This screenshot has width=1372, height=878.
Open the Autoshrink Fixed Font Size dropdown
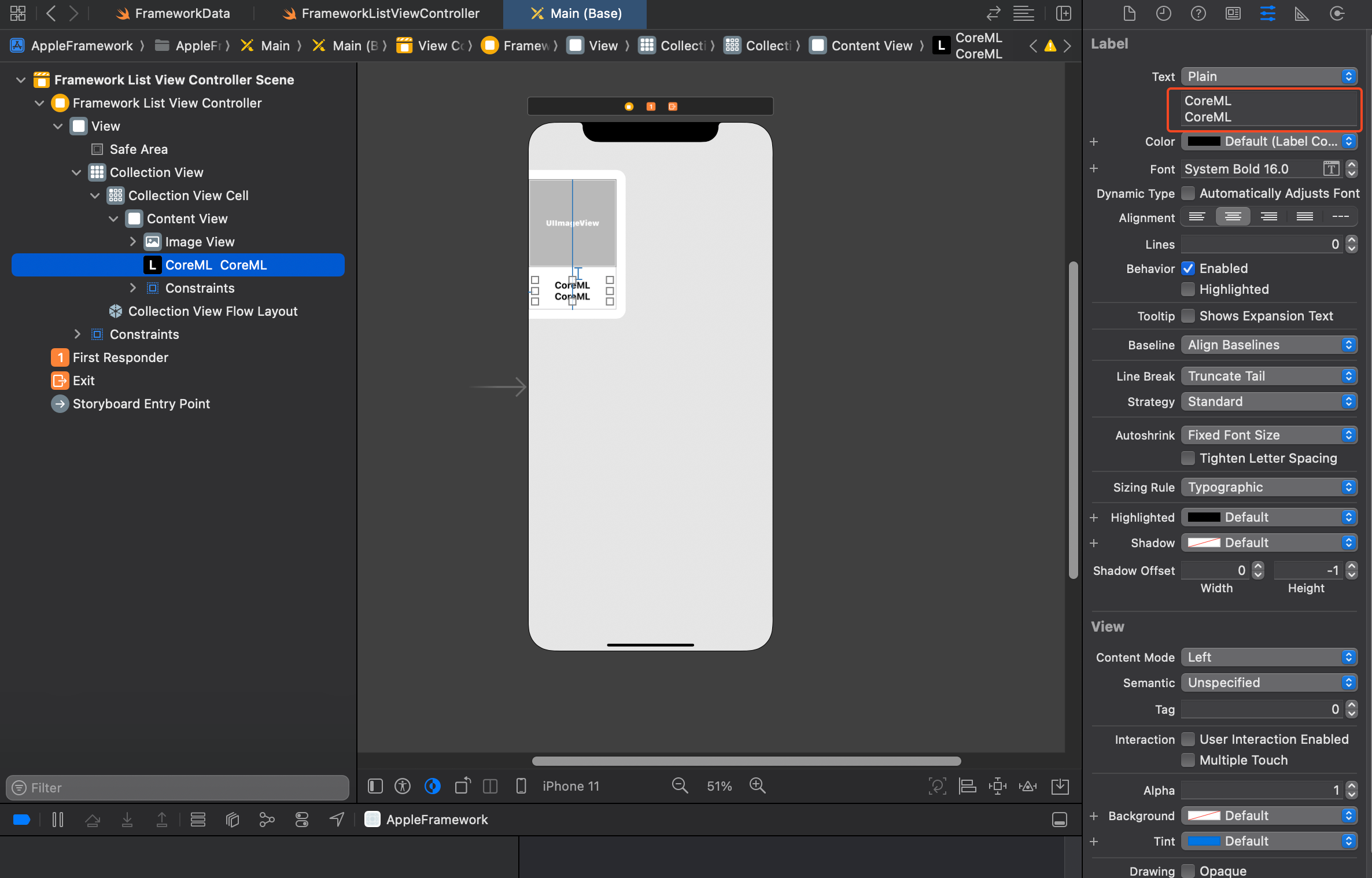1268,435
